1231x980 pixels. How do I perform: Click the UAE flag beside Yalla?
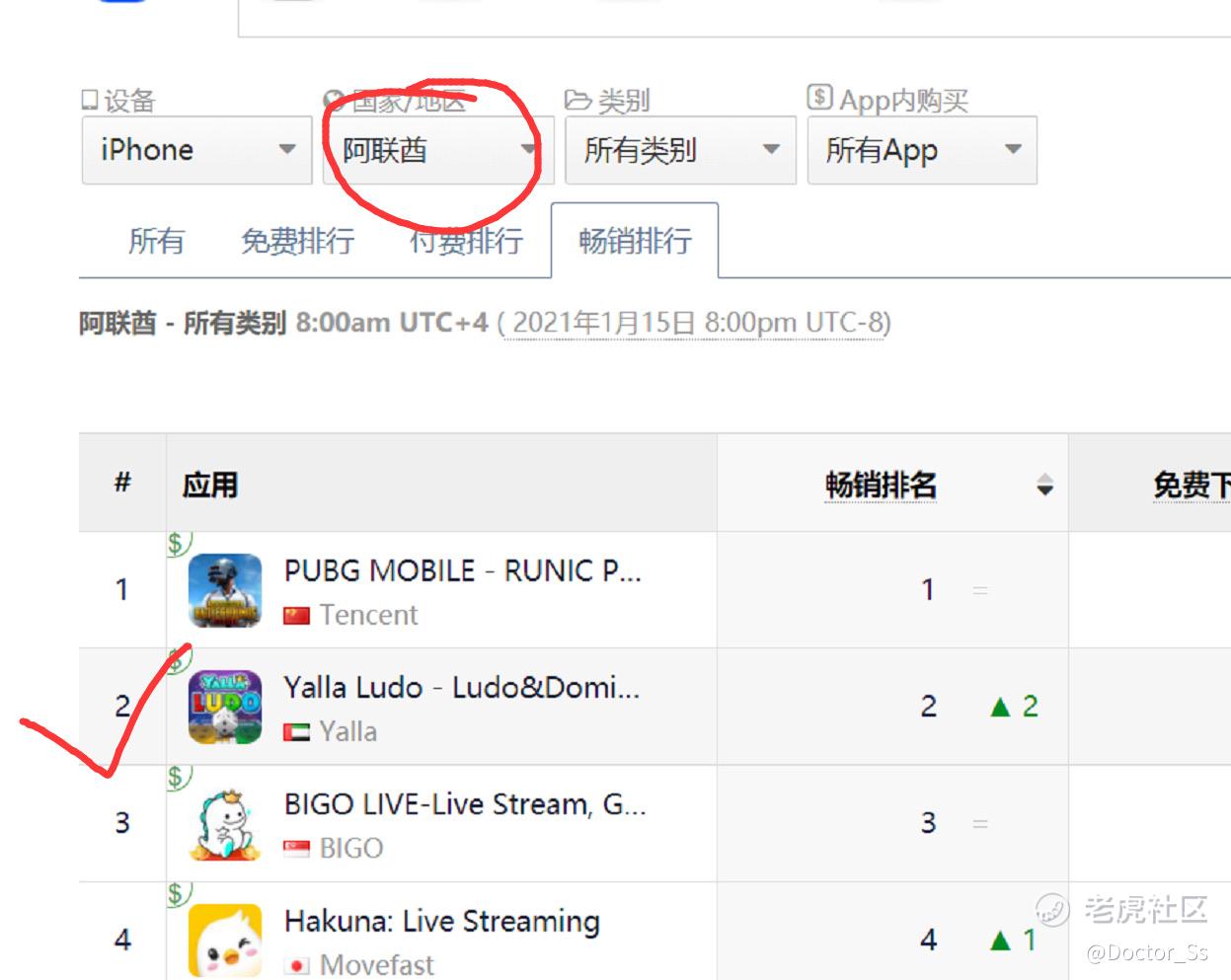[x=297, y=732]
